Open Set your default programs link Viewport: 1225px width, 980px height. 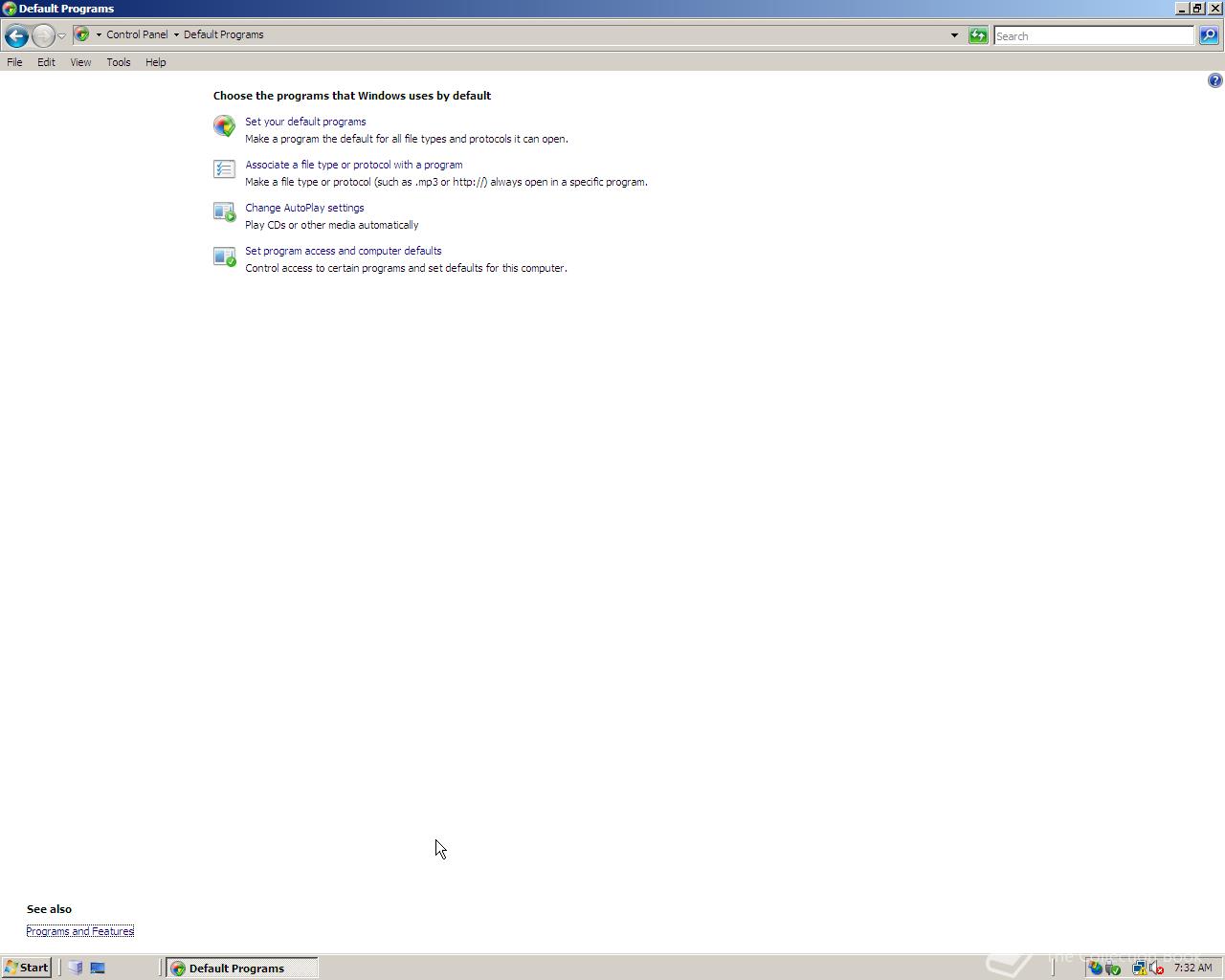pyautogui.click(x=305, y=122)
